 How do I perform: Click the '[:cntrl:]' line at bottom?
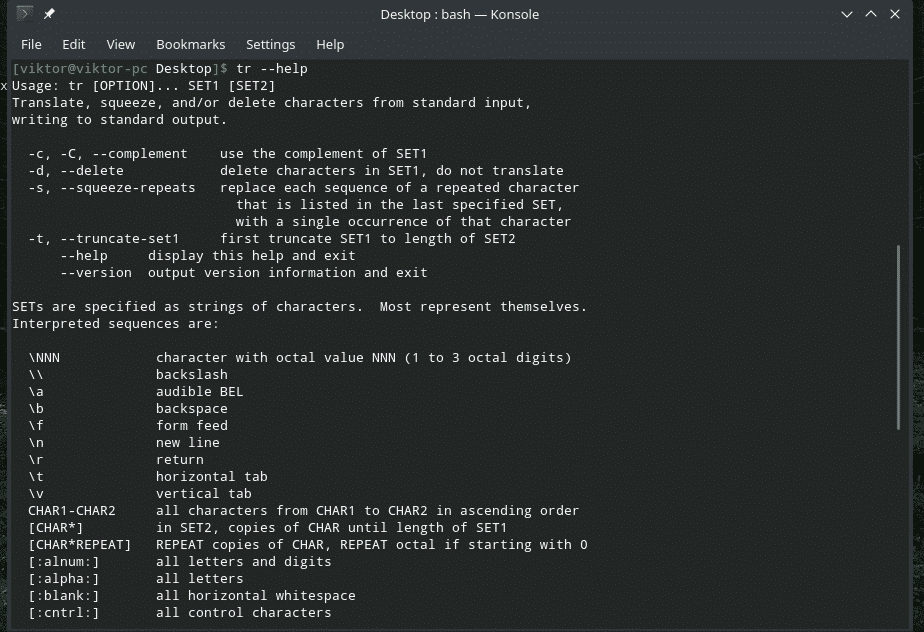coord(64,613)
